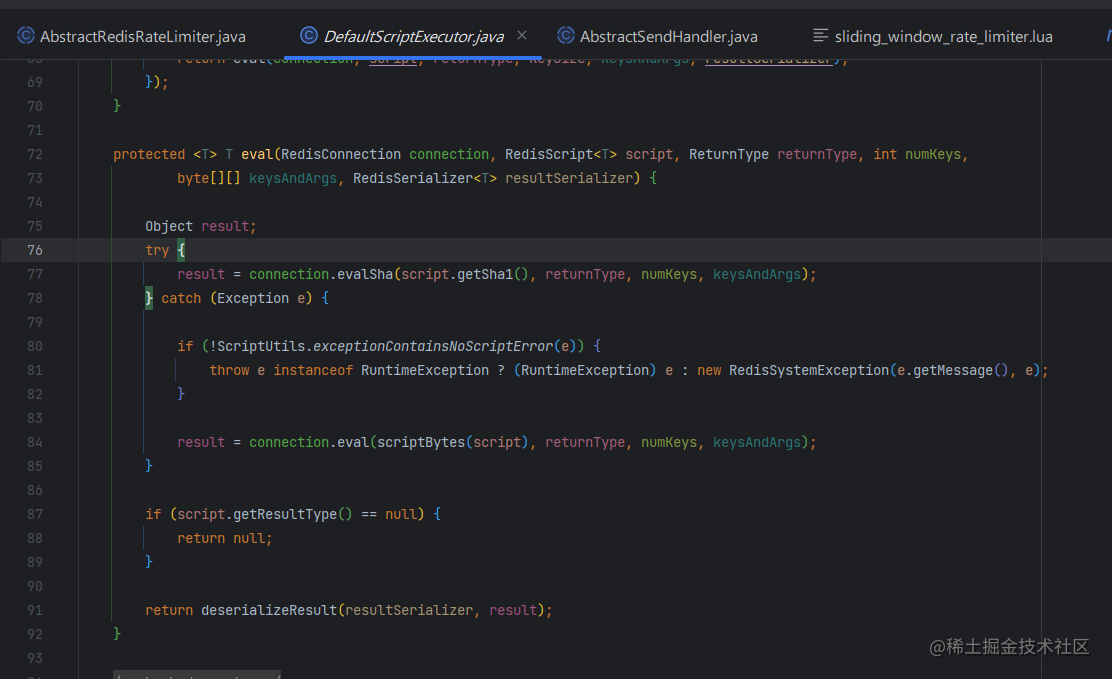
Task: Select the DefaultScriptExecutor.java tab
Action: [413, 36]
